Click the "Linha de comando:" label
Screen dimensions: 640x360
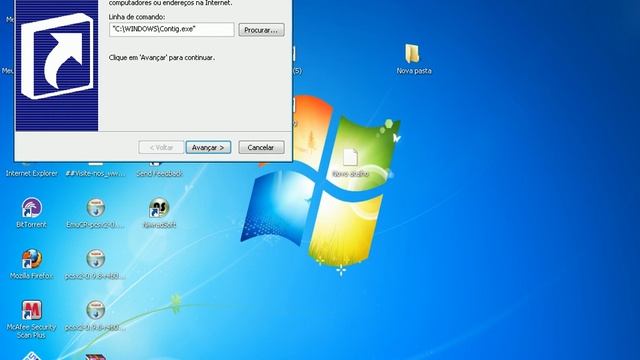tap(137, 17)
